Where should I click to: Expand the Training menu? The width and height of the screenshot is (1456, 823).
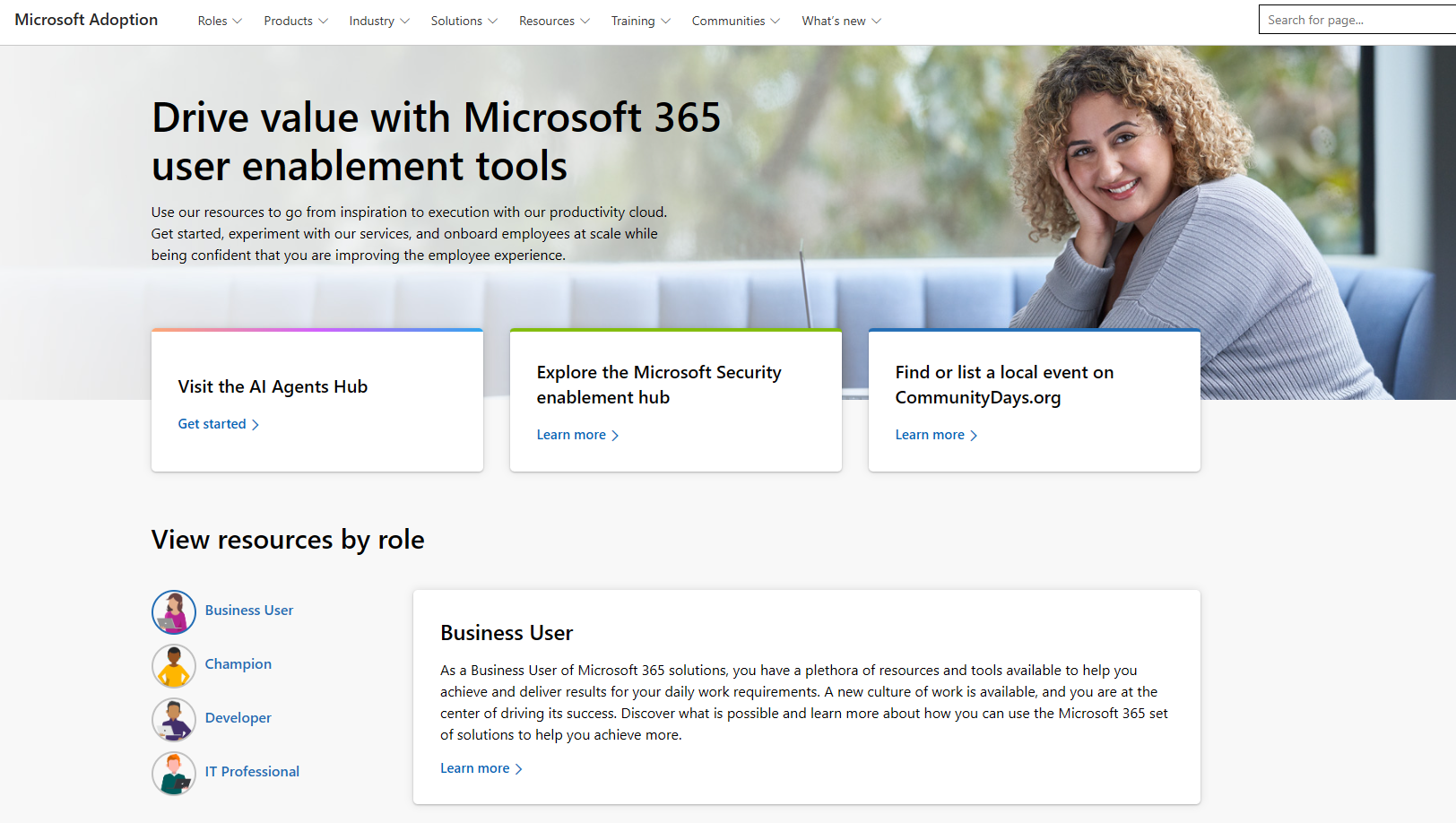coord(640,21)
